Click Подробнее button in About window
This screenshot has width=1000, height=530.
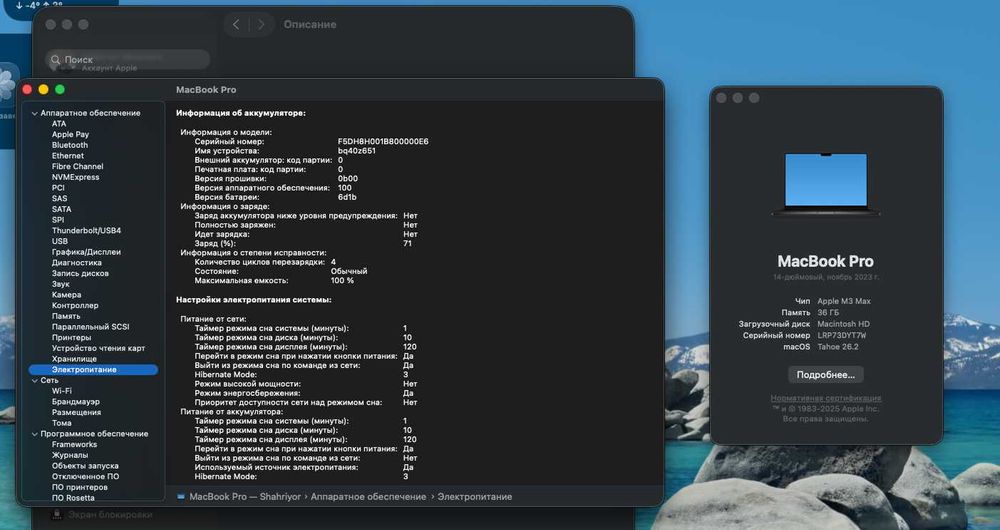tap(826, 374)
